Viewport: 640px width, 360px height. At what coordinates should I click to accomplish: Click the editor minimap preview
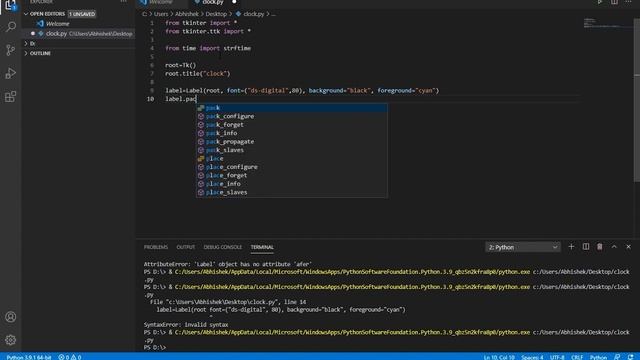607,23
